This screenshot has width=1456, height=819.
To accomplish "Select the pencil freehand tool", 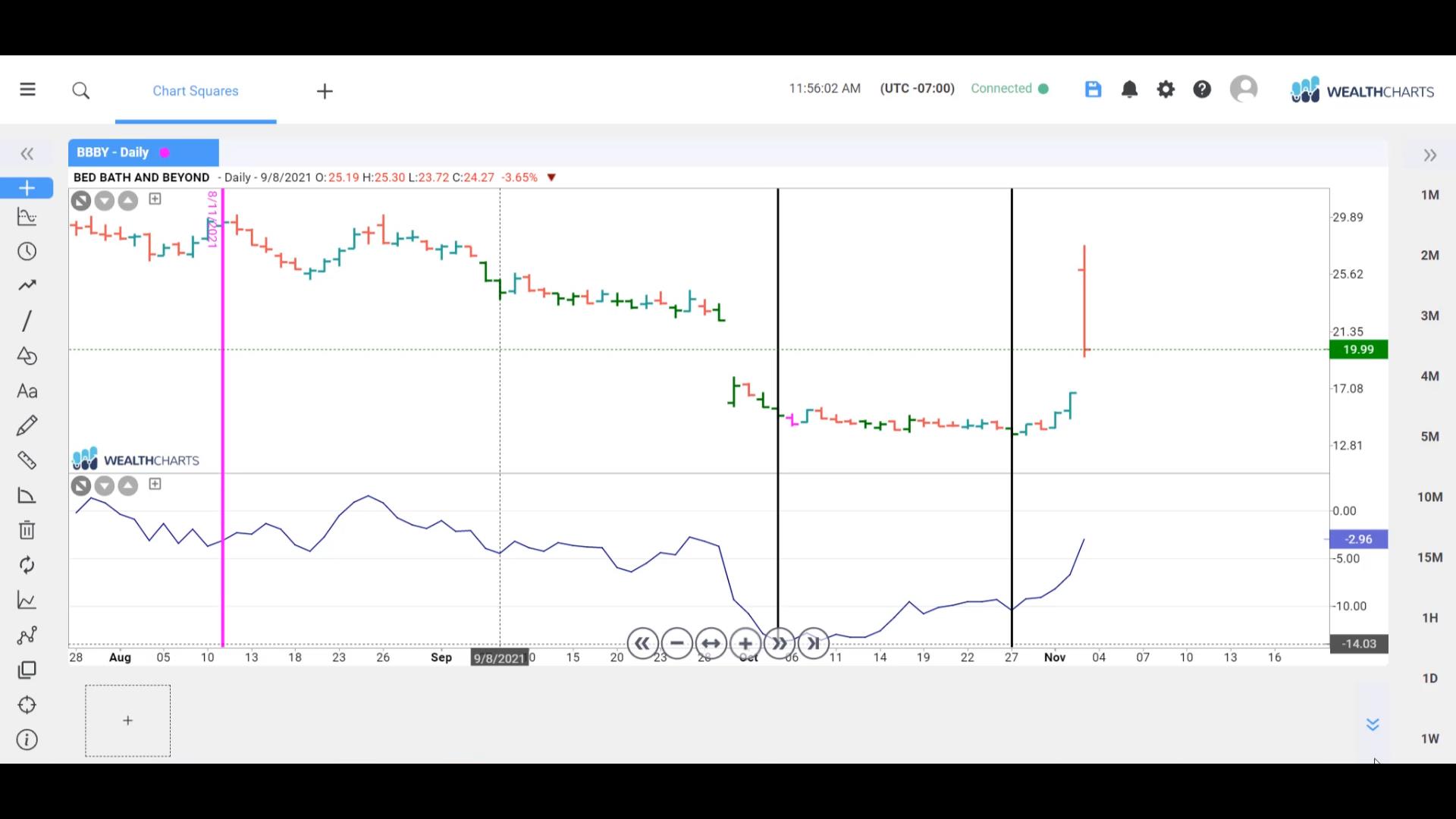I will pyautogui.click(x=27, y=425).
